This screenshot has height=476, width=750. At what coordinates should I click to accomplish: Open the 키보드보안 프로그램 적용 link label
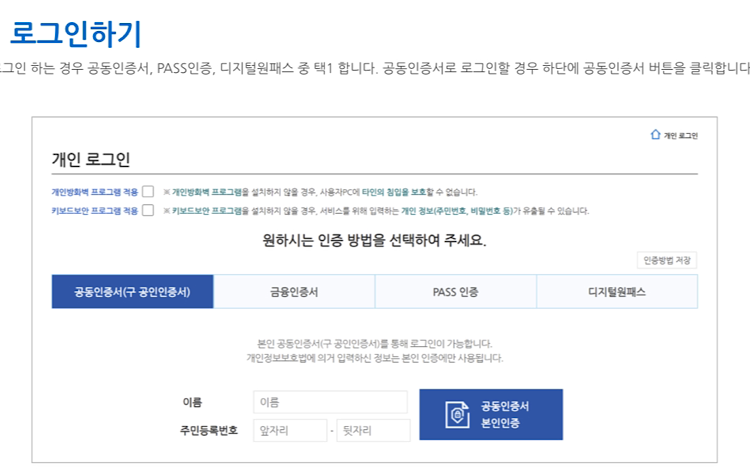(95, 210)
